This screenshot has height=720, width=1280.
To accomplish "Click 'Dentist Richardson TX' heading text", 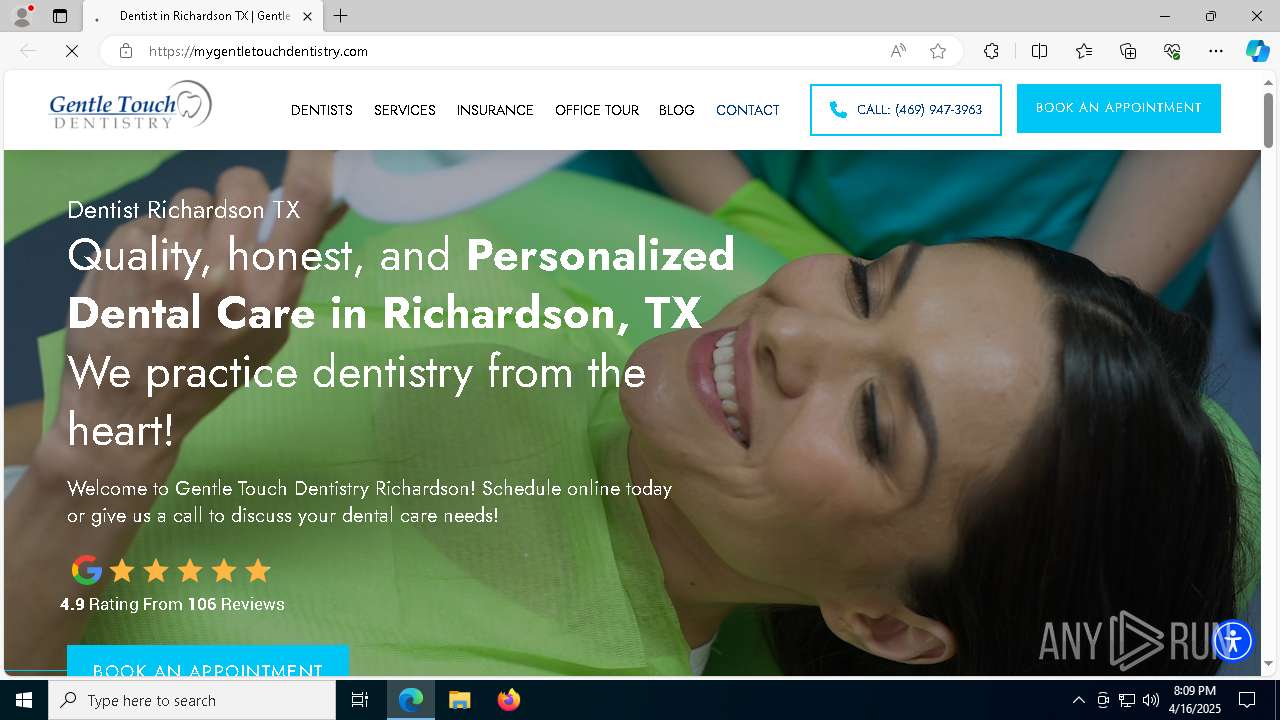I will click(x=184, y=210).
